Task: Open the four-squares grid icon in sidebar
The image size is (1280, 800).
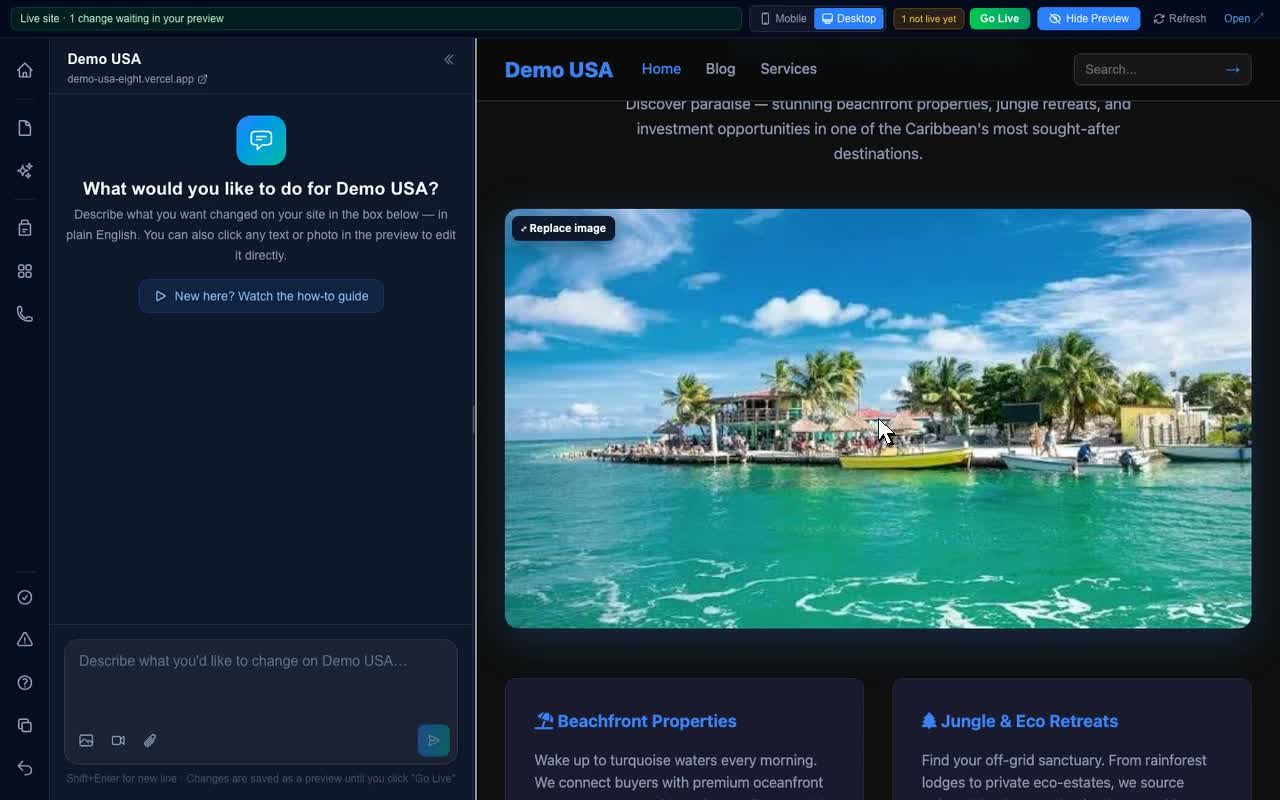Action: click(25, 271)
